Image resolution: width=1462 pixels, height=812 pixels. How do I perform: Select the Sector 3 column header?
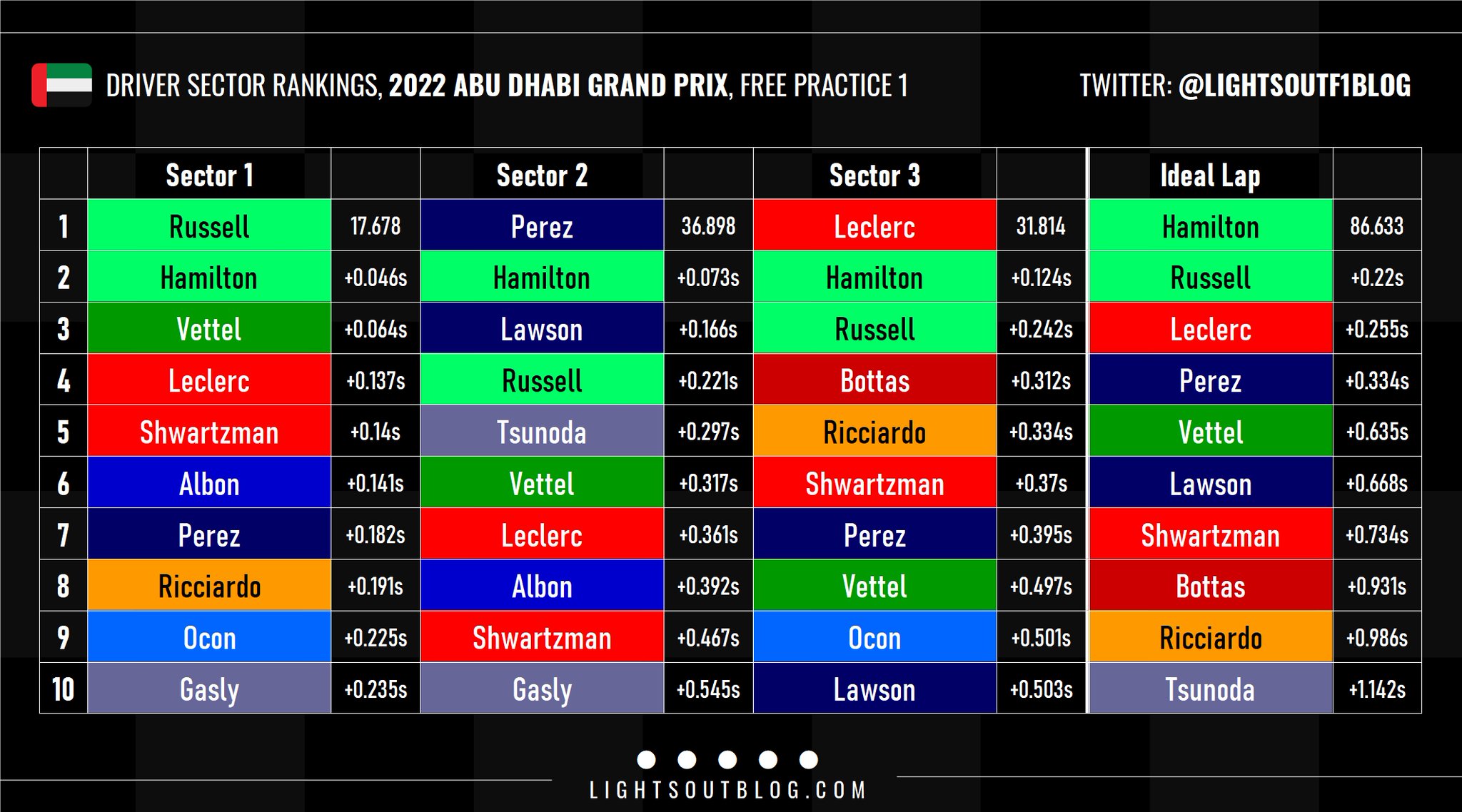874,175
